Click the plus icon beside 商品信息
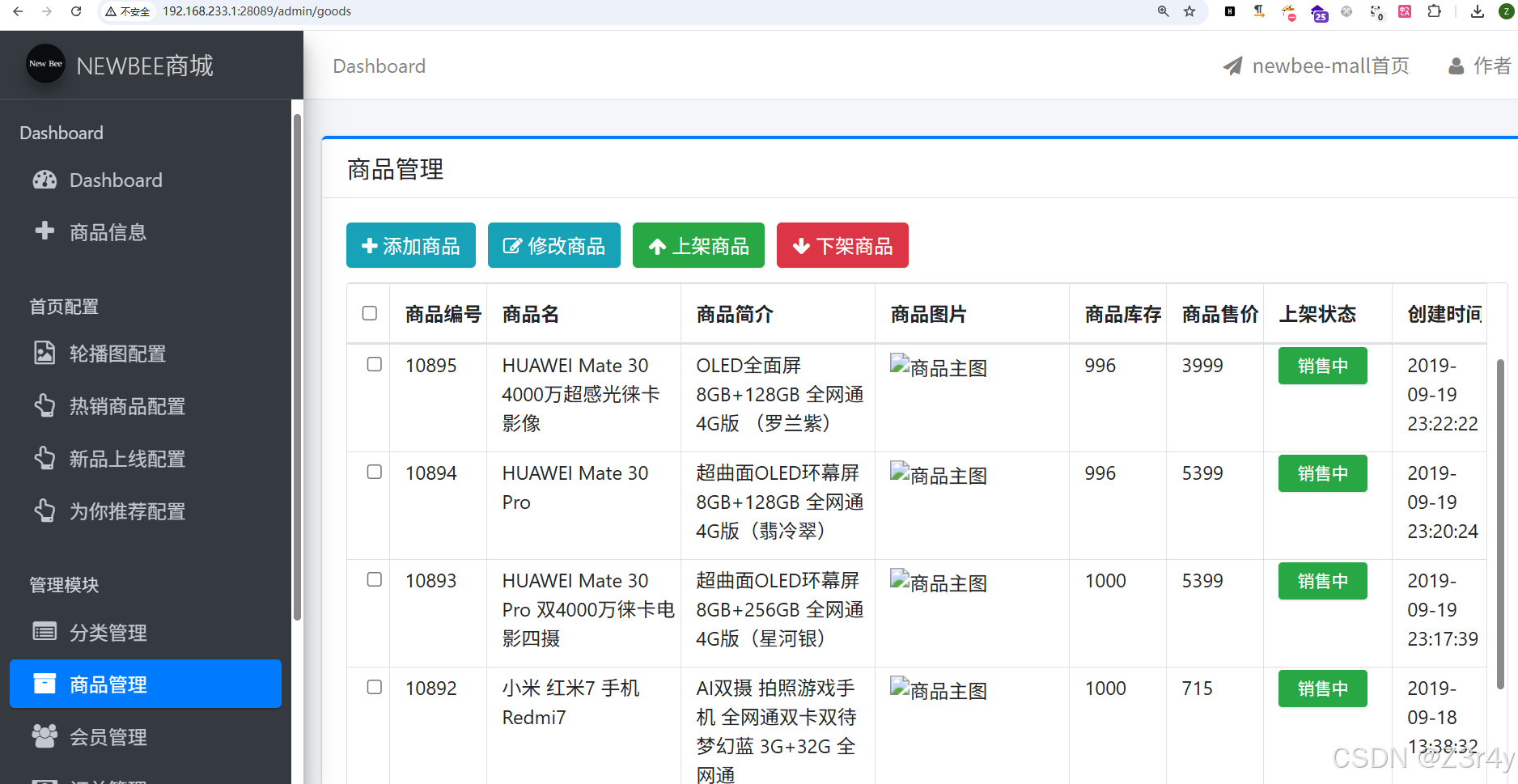Viewport: 1518px width, 784px height. [x=45, y=231]
